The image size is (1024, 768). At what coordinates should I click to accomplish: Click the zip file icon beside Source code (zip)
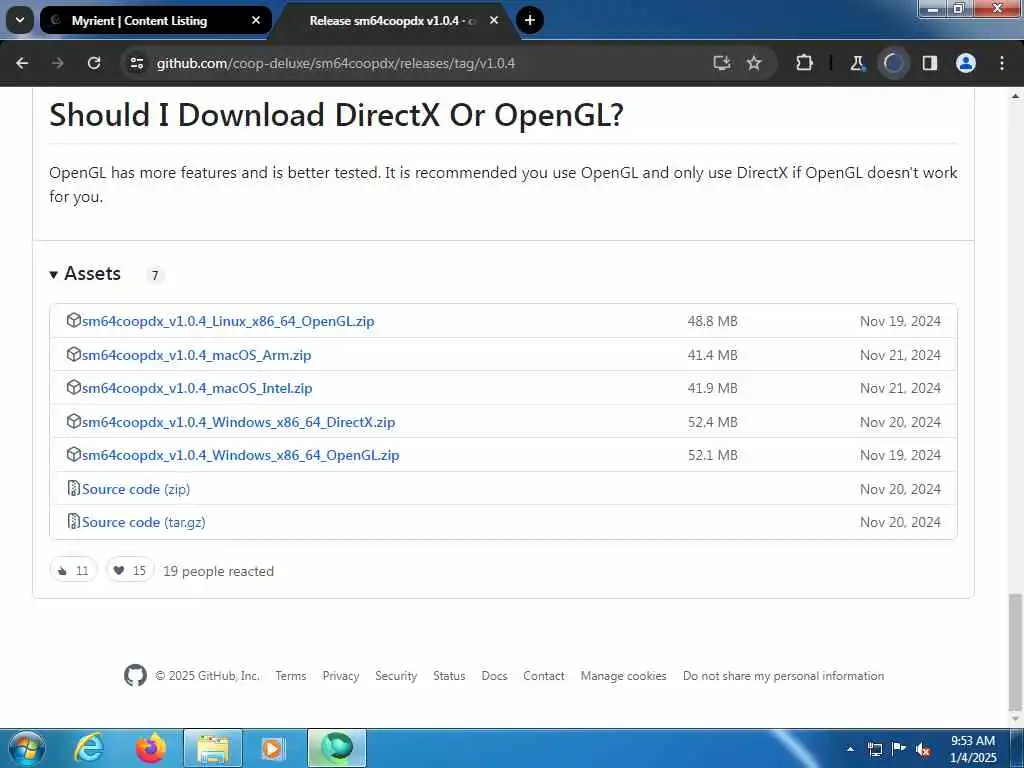pos(74,488)
